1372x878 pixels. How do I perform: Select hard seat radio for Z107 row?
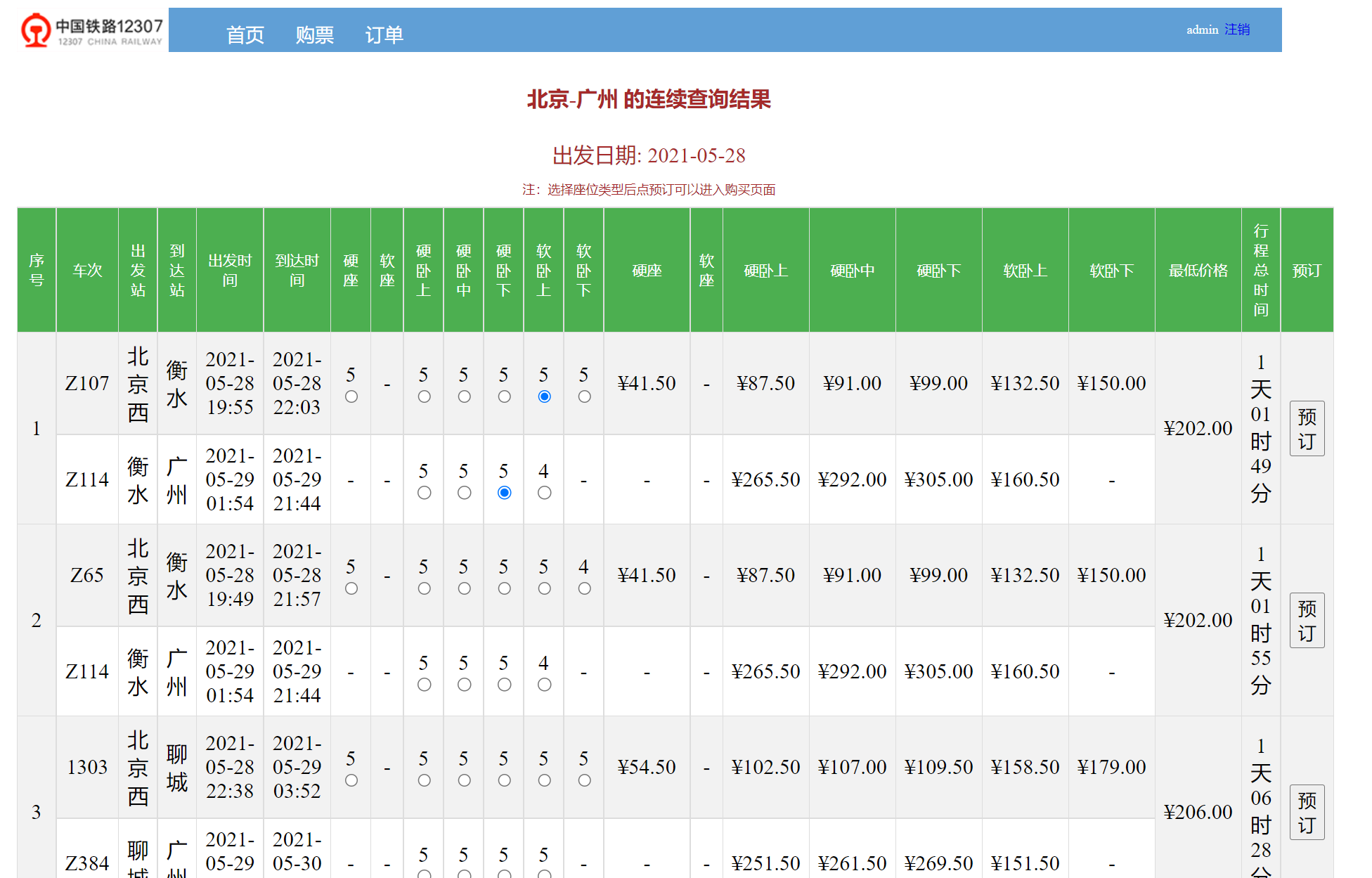(351, 396)
